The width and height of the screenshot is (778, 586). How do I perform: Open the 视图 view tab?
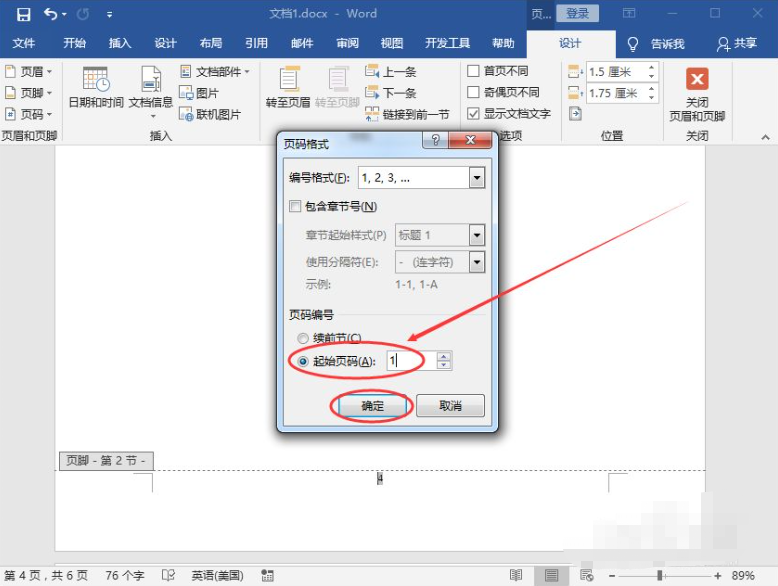click(392, 44)
